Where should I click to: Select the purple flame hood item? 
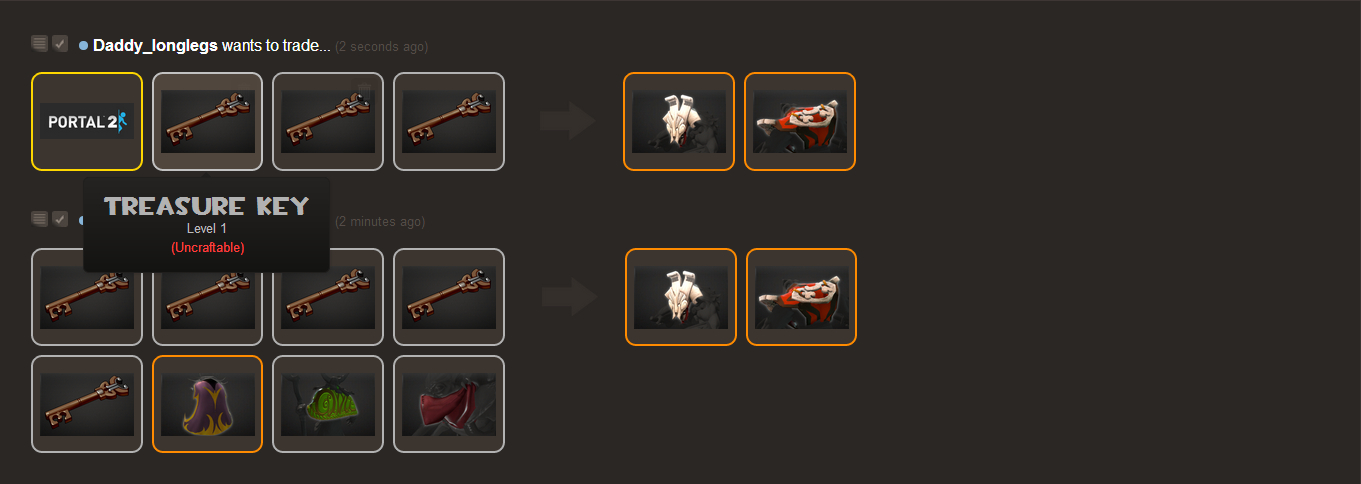(x=208, y=404)
